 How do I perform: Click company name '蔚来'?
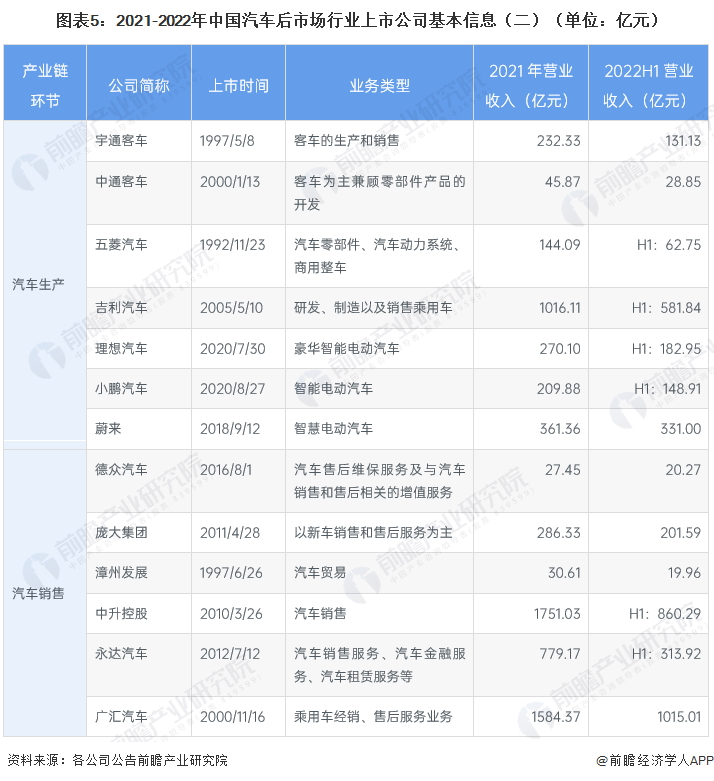pos(108,428)
